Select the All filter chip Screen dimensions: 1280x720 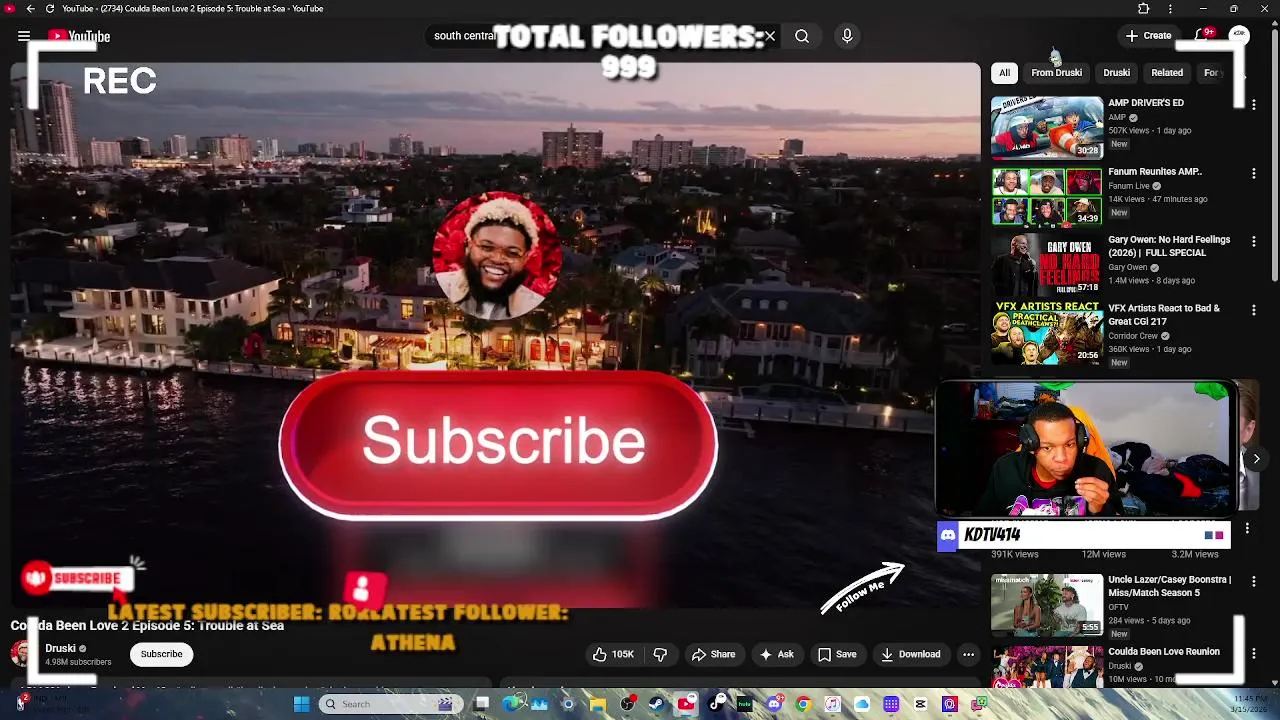point(1005,73)
